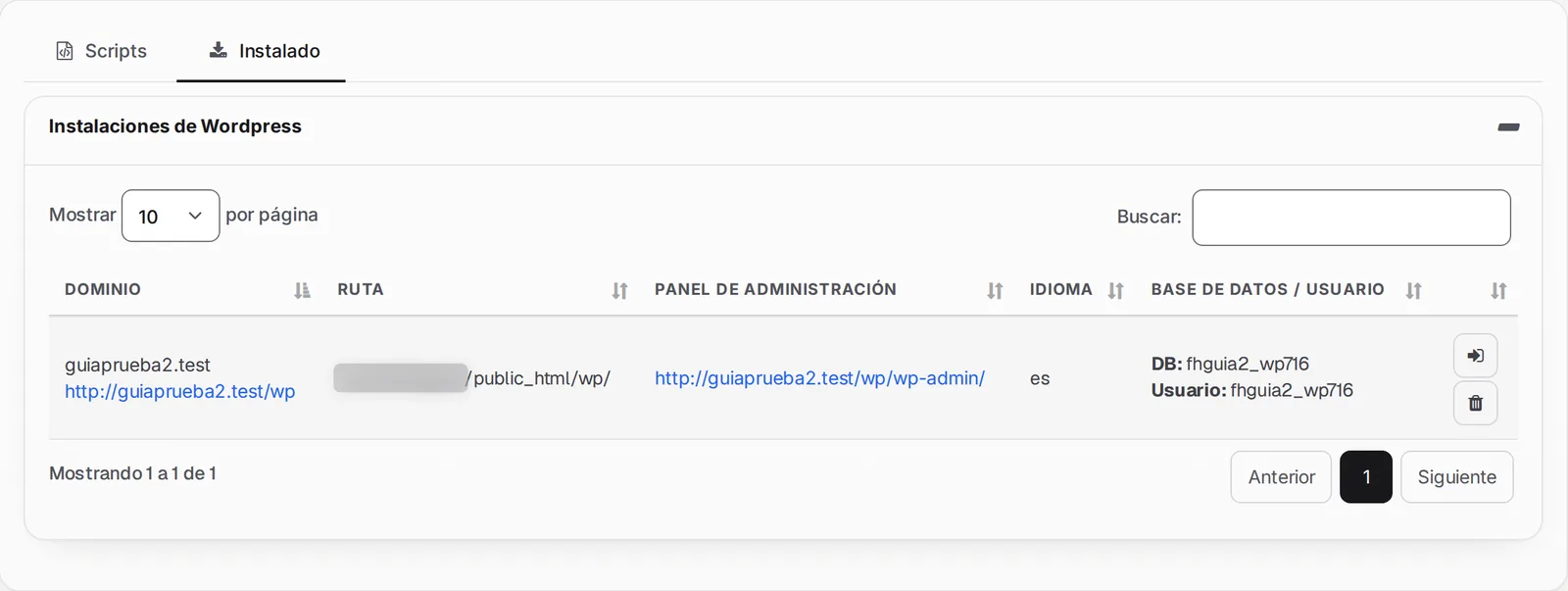Delete the guiaprueba2.test installation trash icon

[1475, 403]
